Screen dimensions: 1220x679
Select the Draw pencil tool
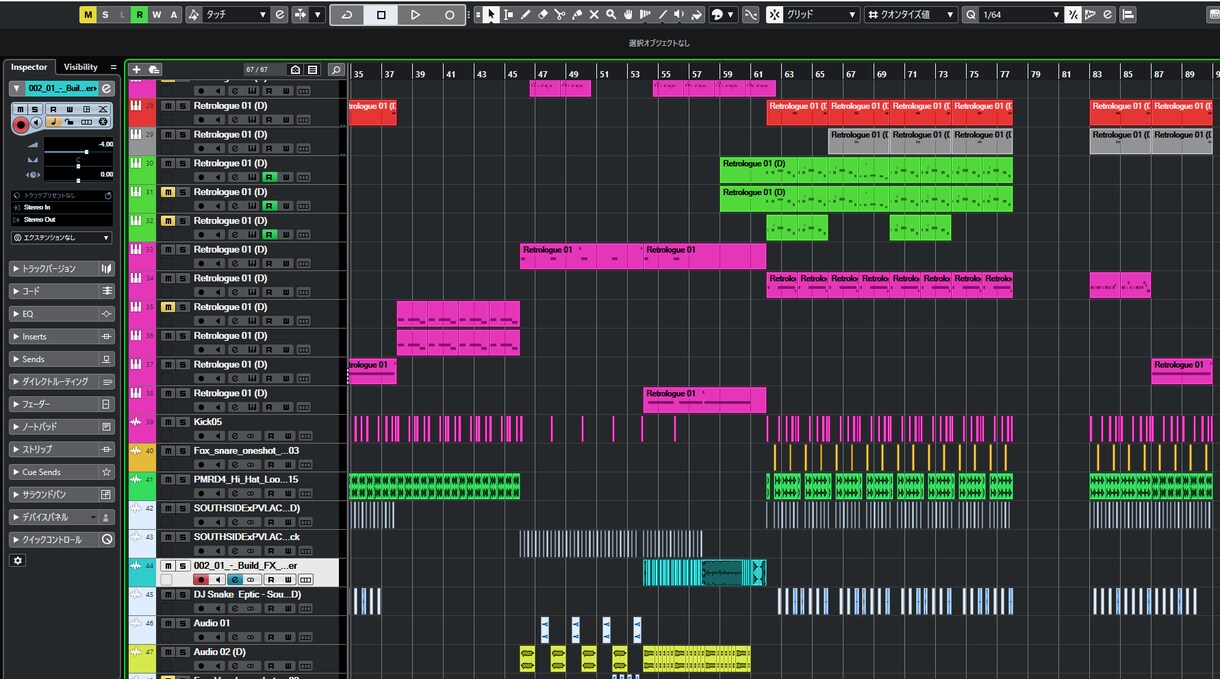click(x=526, y=15)
